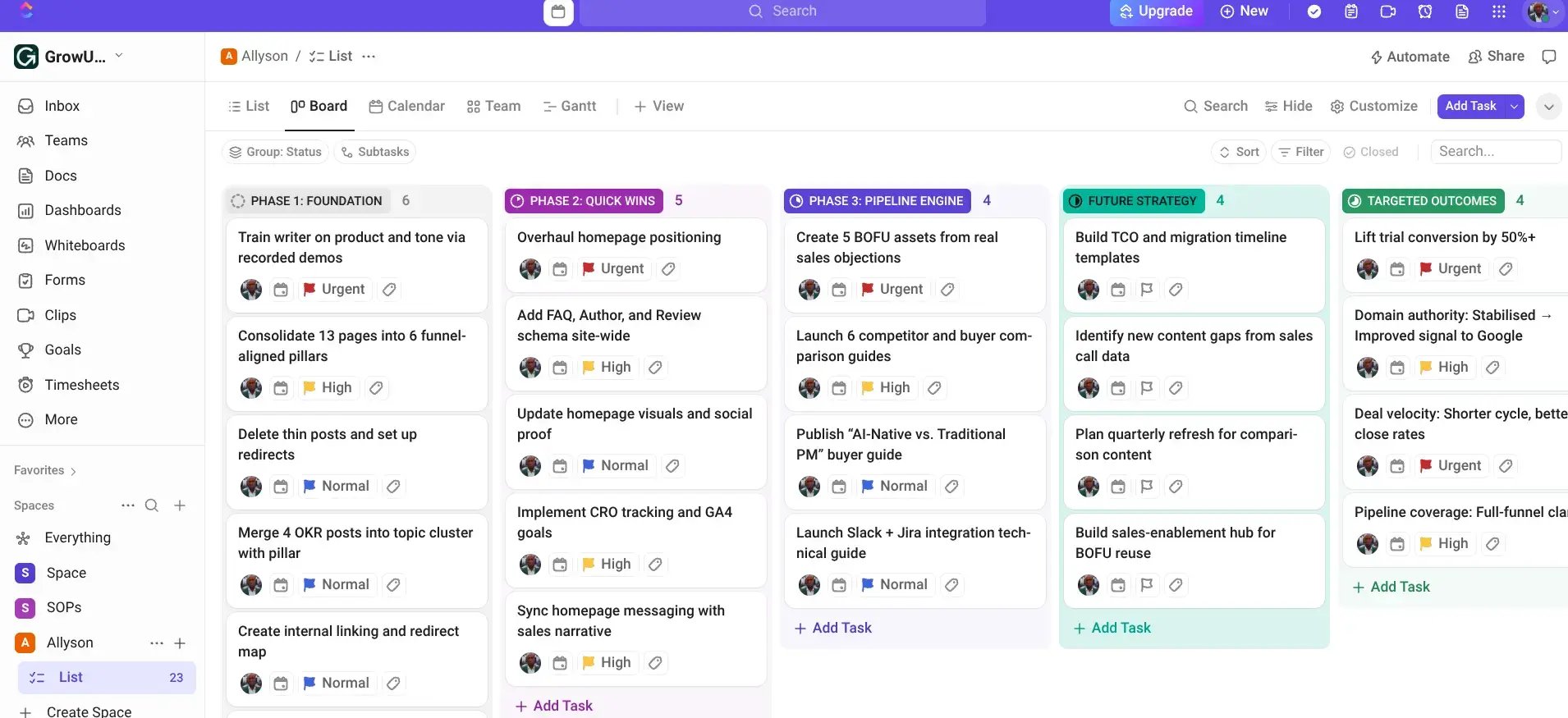Search spaces using the magnifier icon
This screenshot has width=1568, height=718.
(152, 505)
